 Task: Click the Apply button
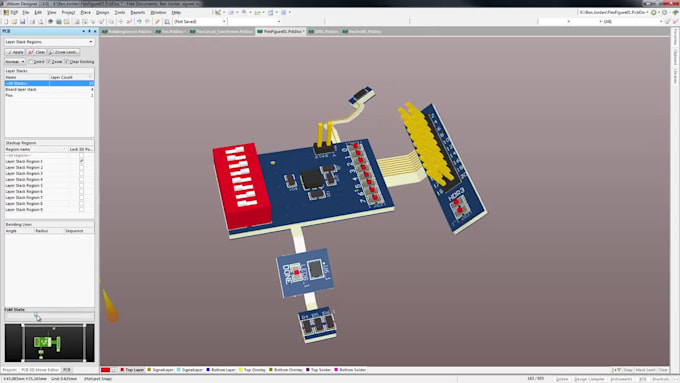pos(15,52)
